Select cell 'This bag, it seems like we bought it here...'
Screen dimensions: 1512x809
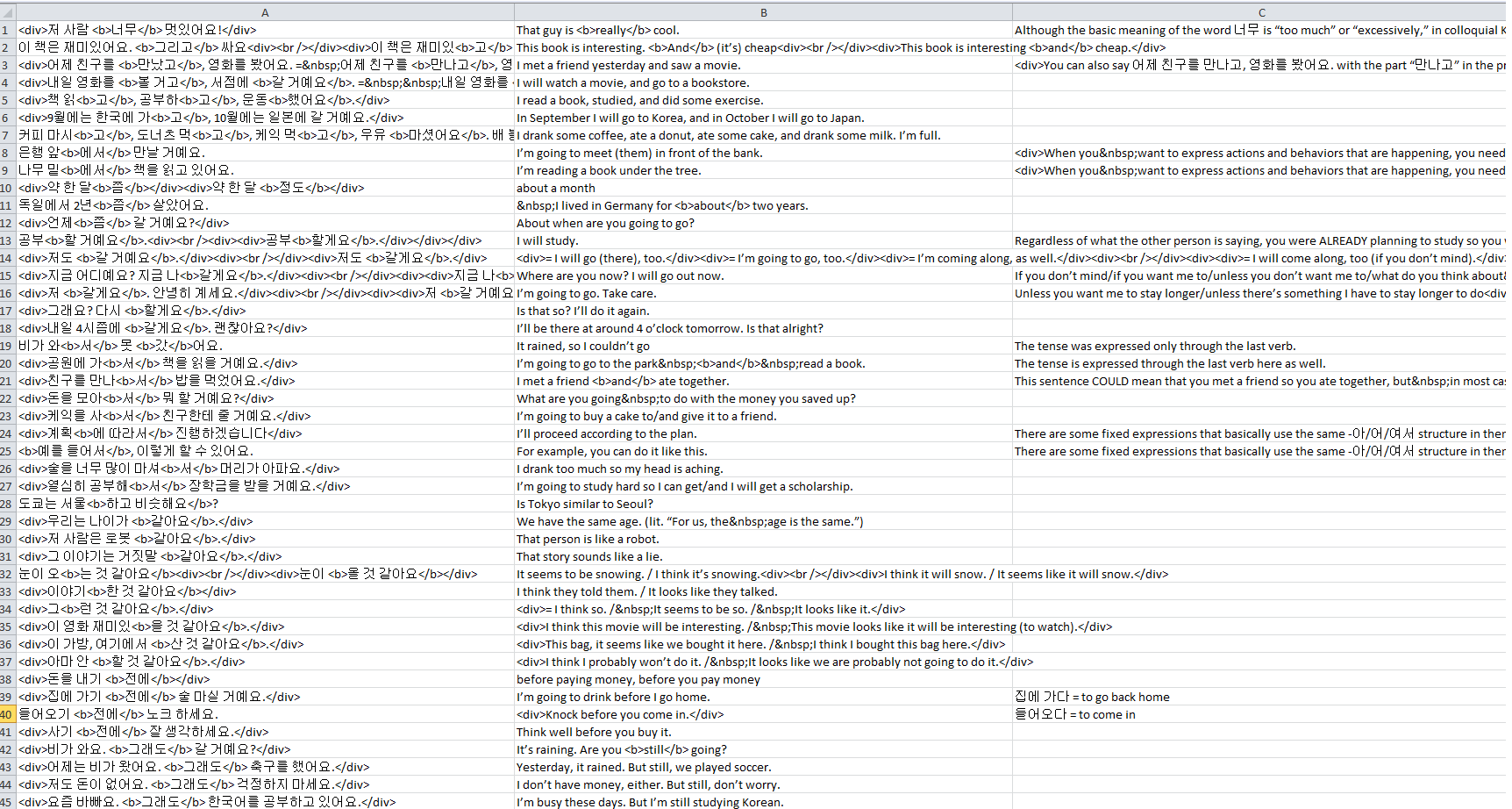click(763, 644)
